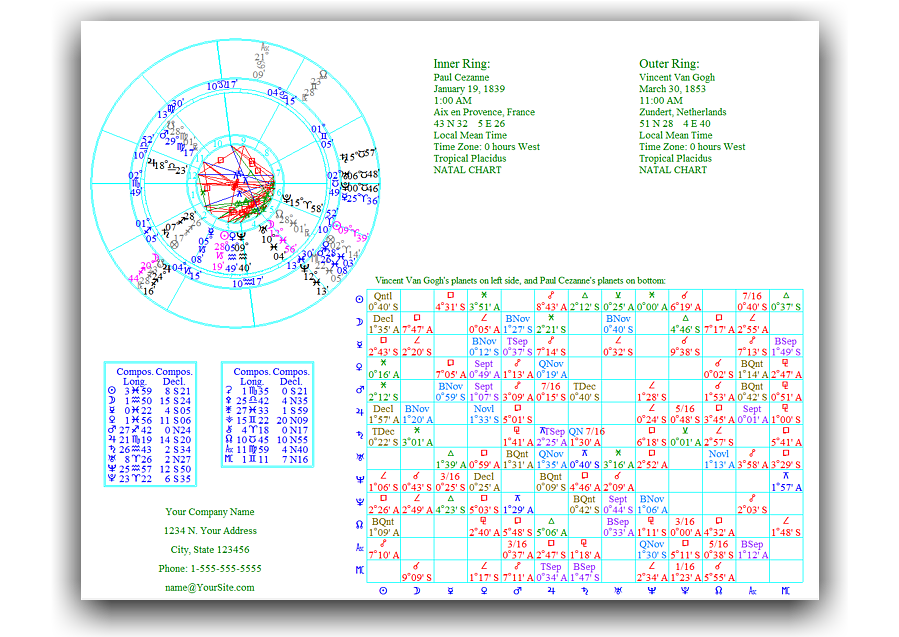
Task: Click the 'Inner Ring:' heading
Action: pos(462,64)
